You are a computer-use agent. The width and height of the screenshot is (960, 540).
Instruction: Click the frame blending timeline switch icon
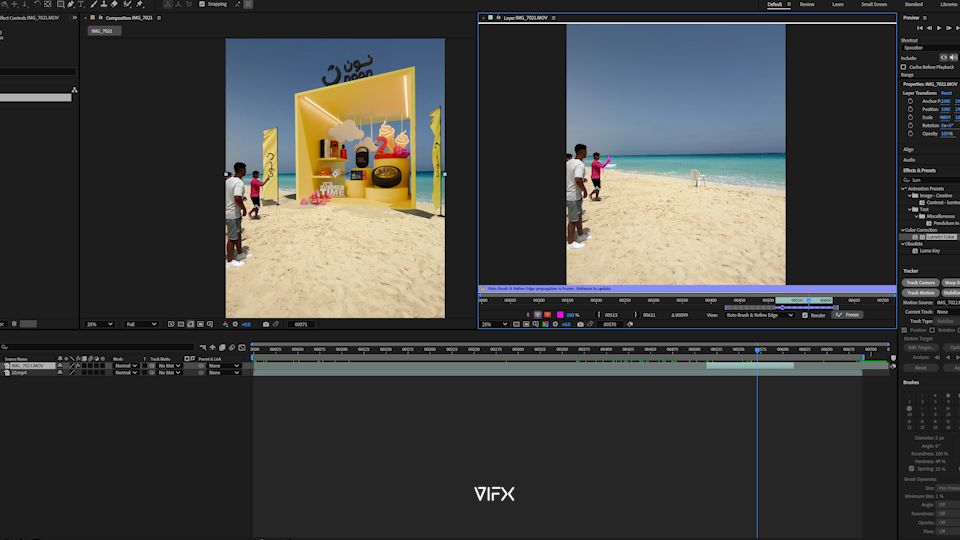[222, 347]
